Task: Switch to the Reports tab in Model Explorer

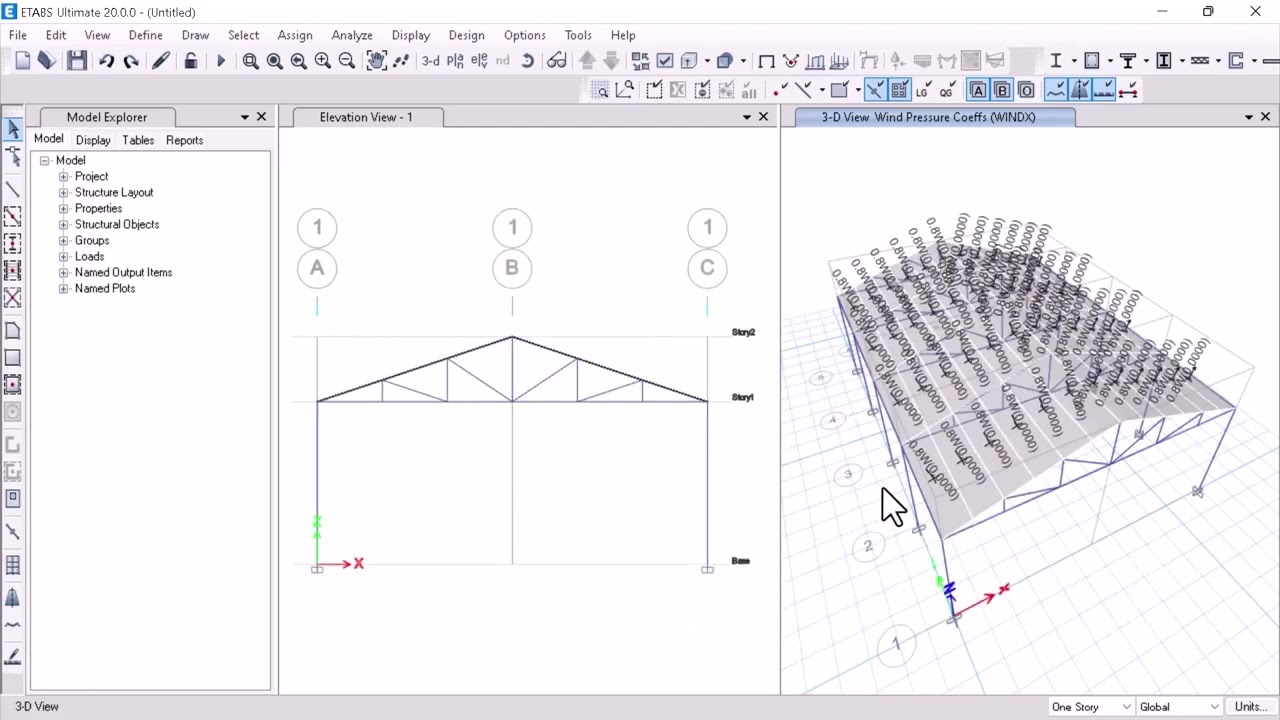Action: (184, 140)
